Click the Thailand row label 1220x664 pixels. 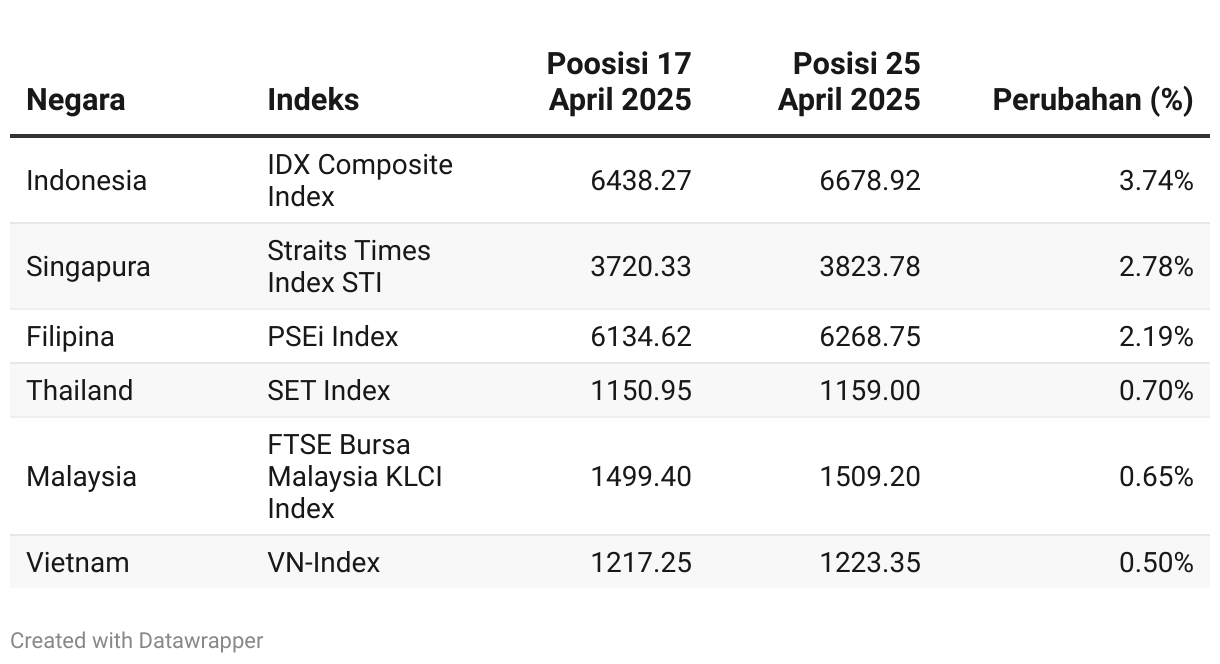click(79, 390)
